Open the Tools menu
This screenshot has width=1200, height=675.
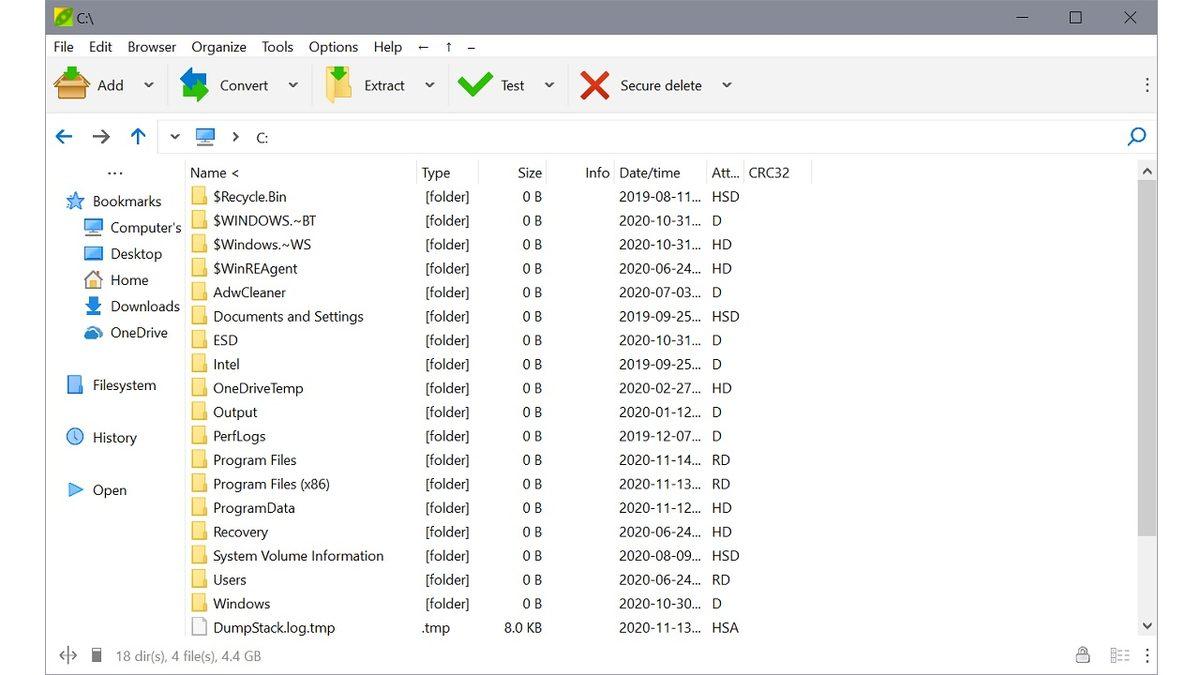(x=277, y=46)
